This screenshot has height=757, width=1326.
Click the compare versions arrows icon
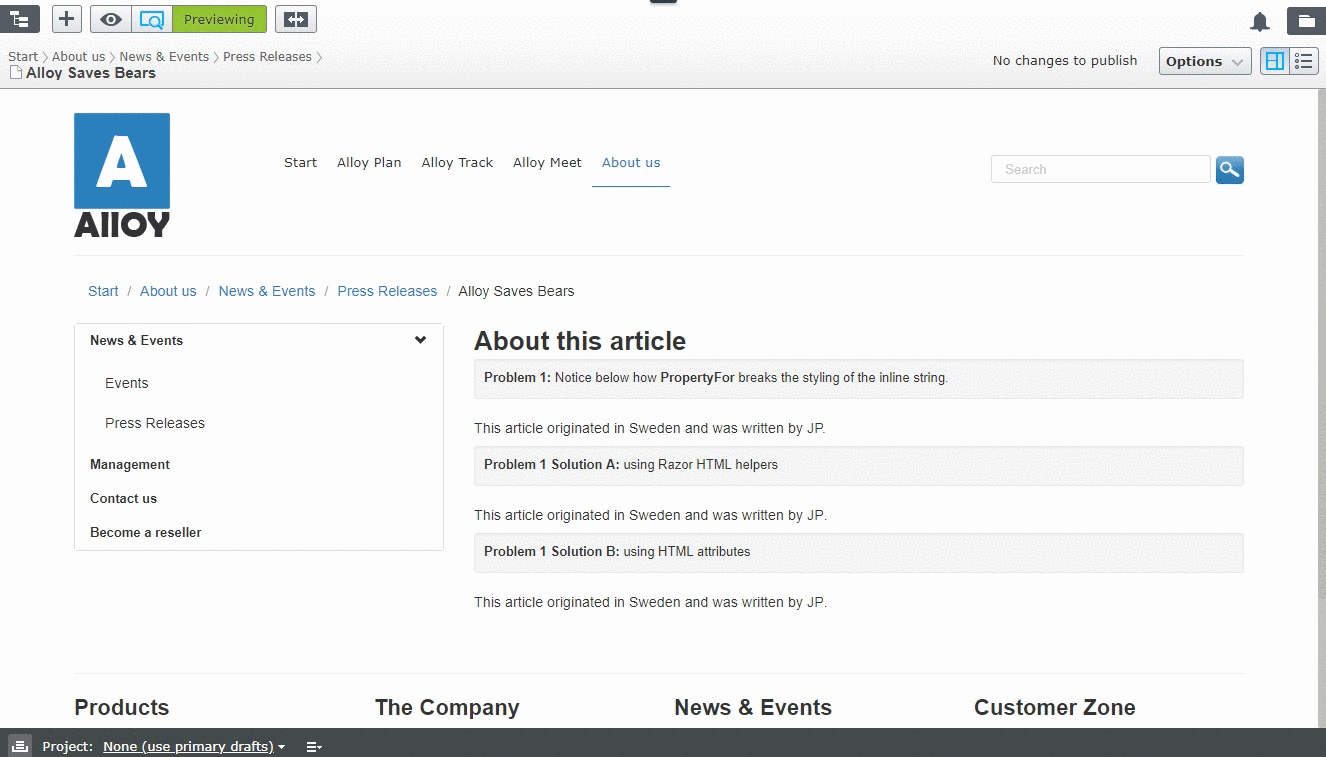click(x=295, y=18)
